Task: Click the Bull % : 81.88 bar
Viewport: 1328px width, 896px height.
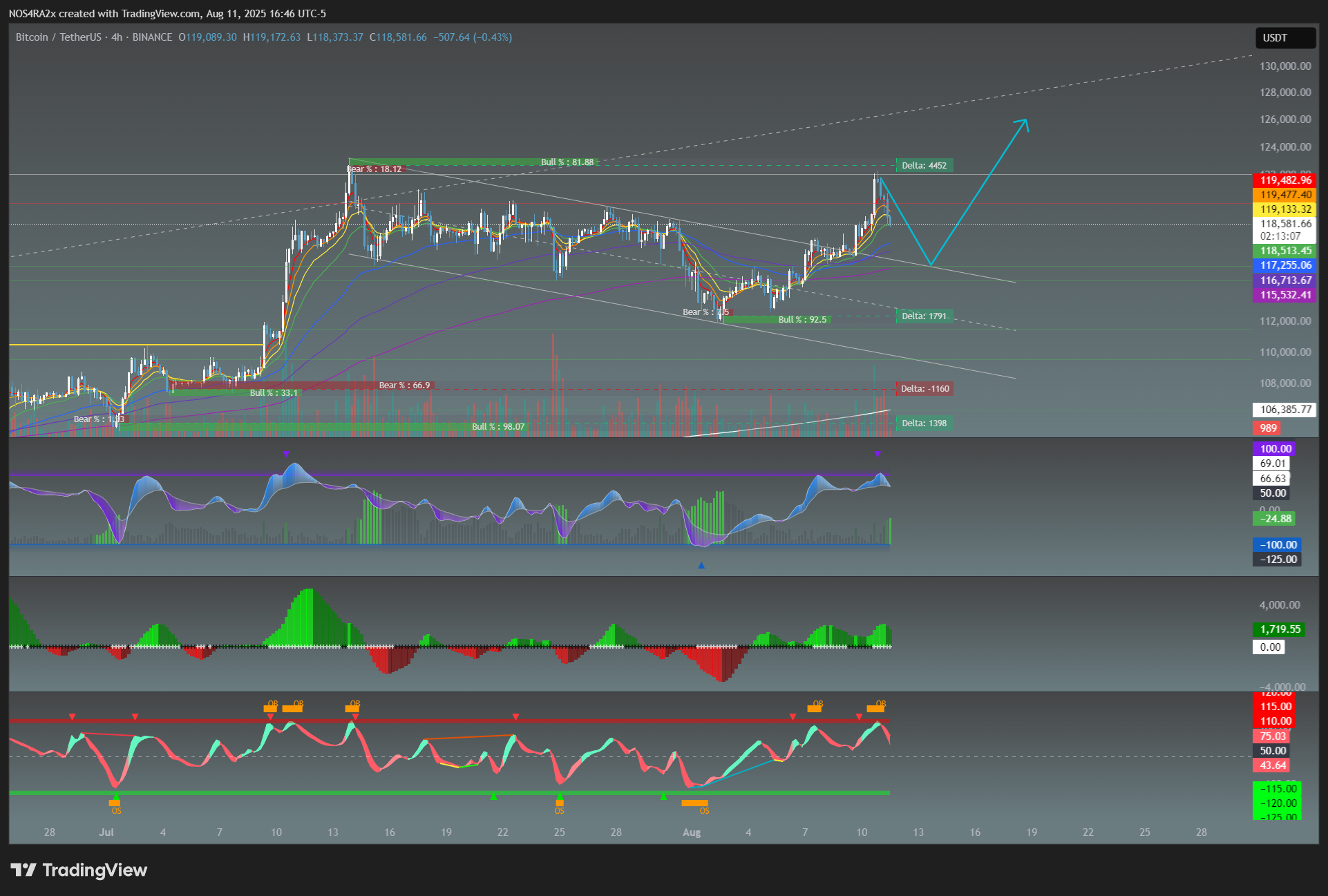Action: pyautogui.click(x=473, y=162)
